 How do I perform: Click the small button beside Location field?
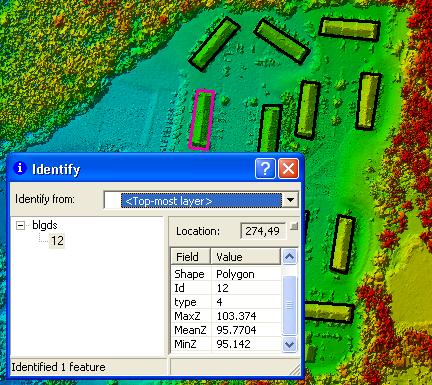click(x=294, y=227)
